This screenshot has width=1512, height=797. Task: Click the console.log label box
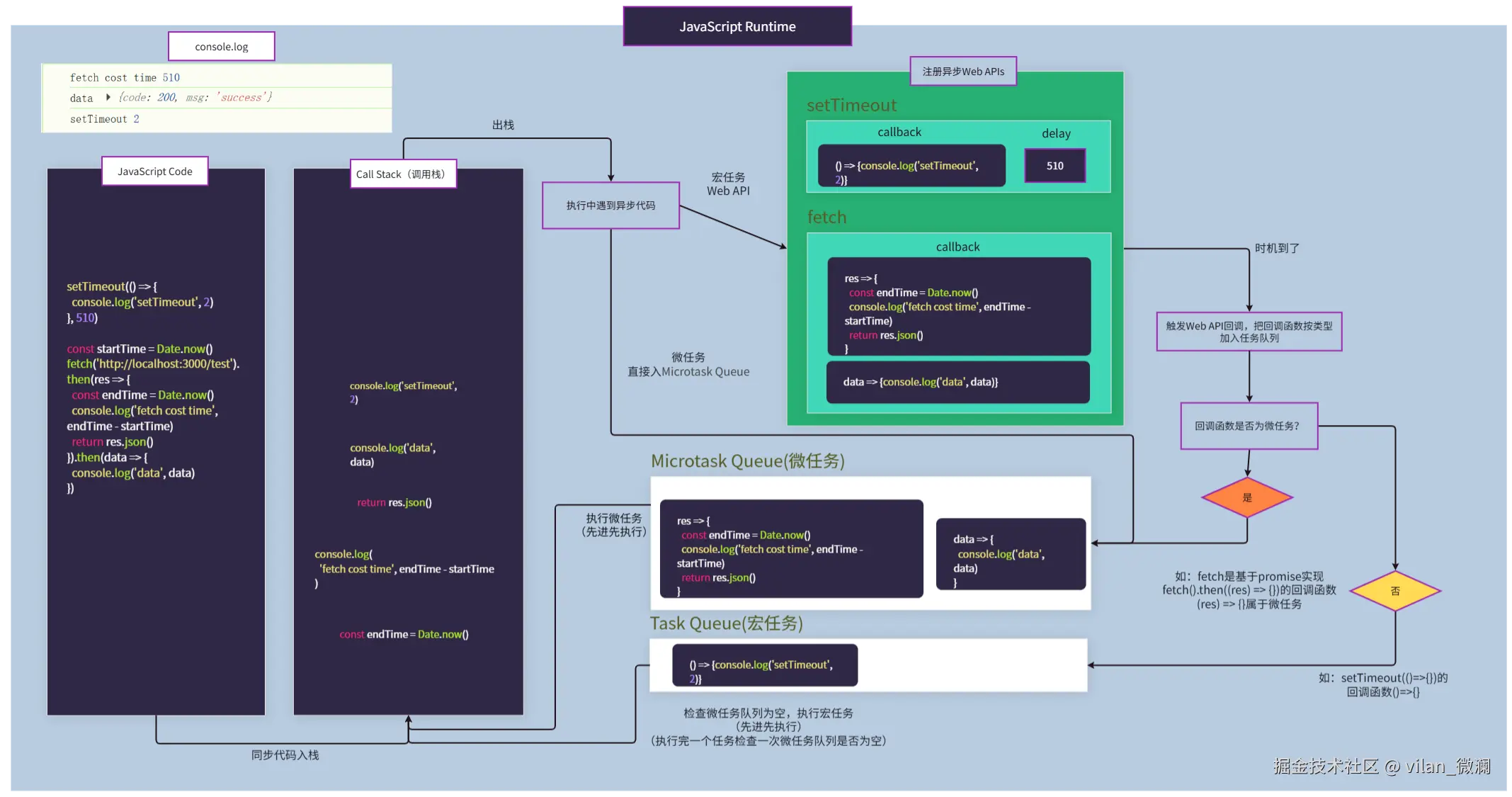(221, 47)
